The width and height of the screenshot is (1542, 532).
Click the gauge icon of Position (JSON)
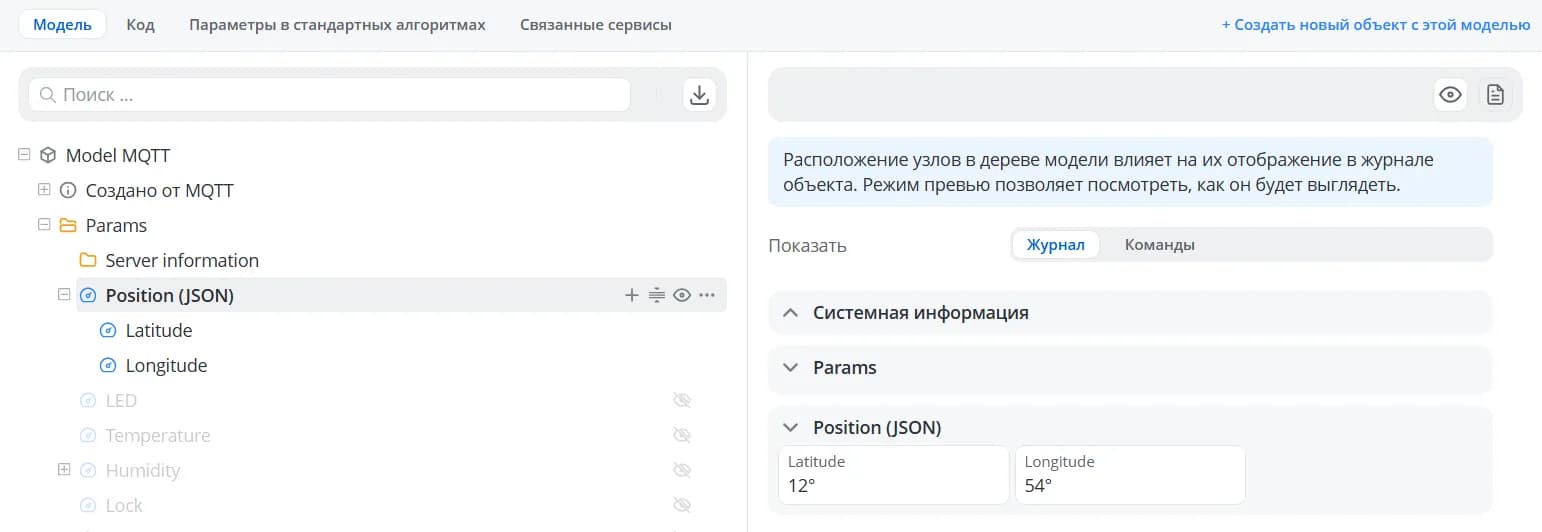pyautogui.click(x=88, y=295)
